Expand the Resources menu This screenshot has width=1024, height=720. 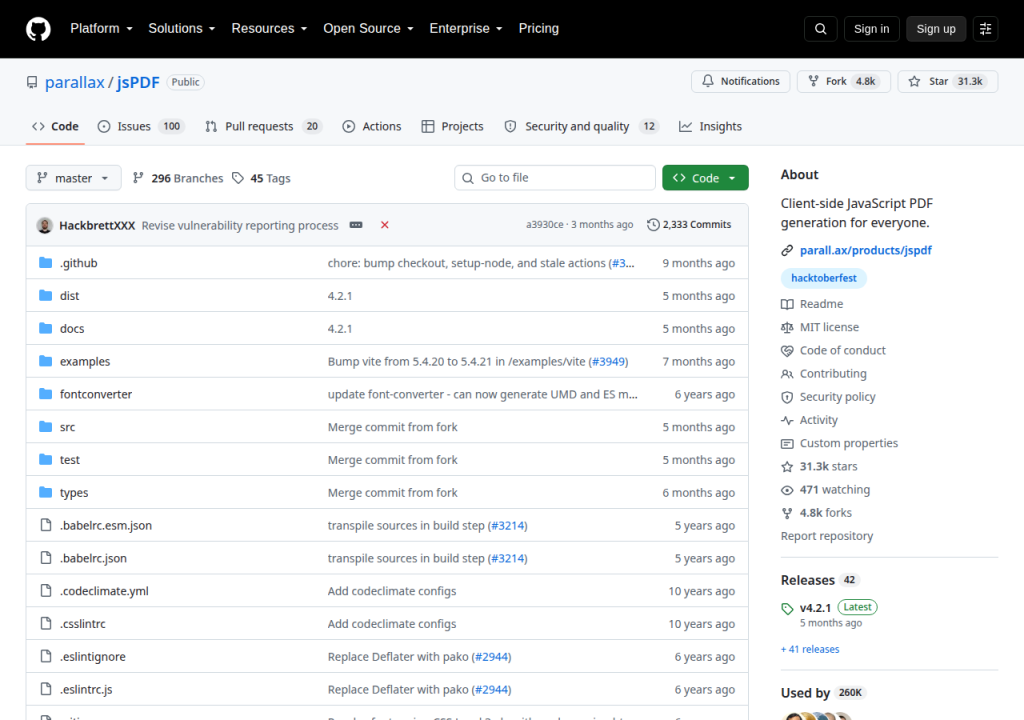(269, 29)
